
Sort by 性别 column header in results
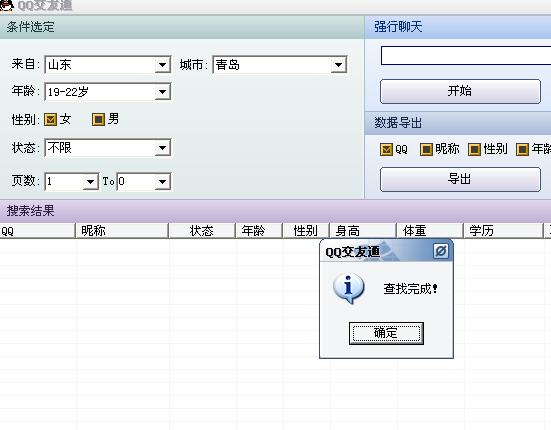[306, 231]
